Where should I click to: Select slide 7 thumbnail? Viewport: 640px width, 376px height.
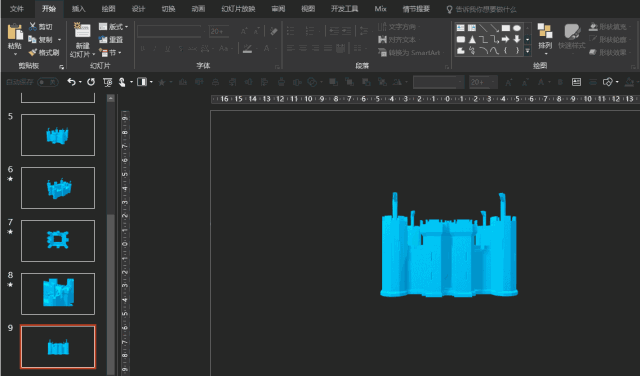(58, 241)
